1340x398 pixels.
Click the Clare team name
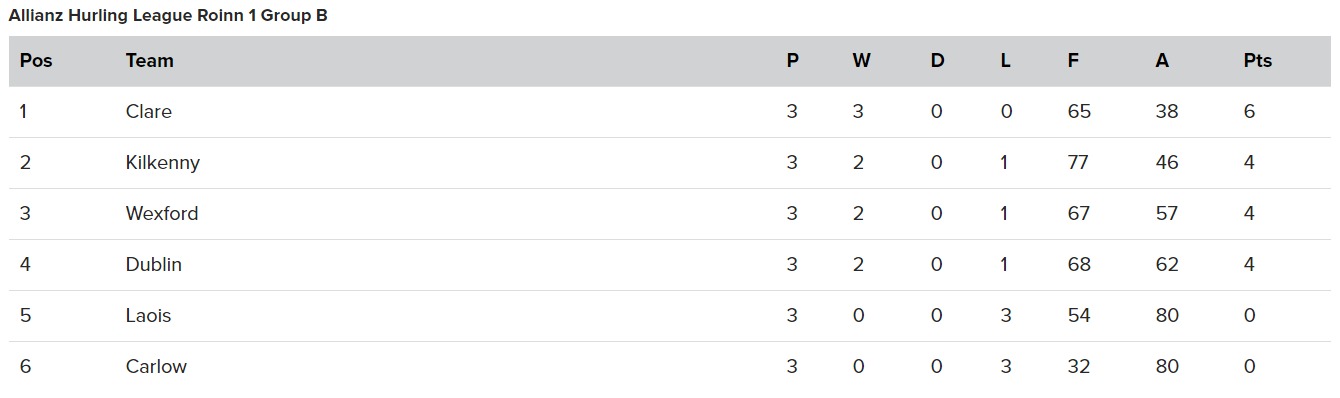(x=149, y=111)
